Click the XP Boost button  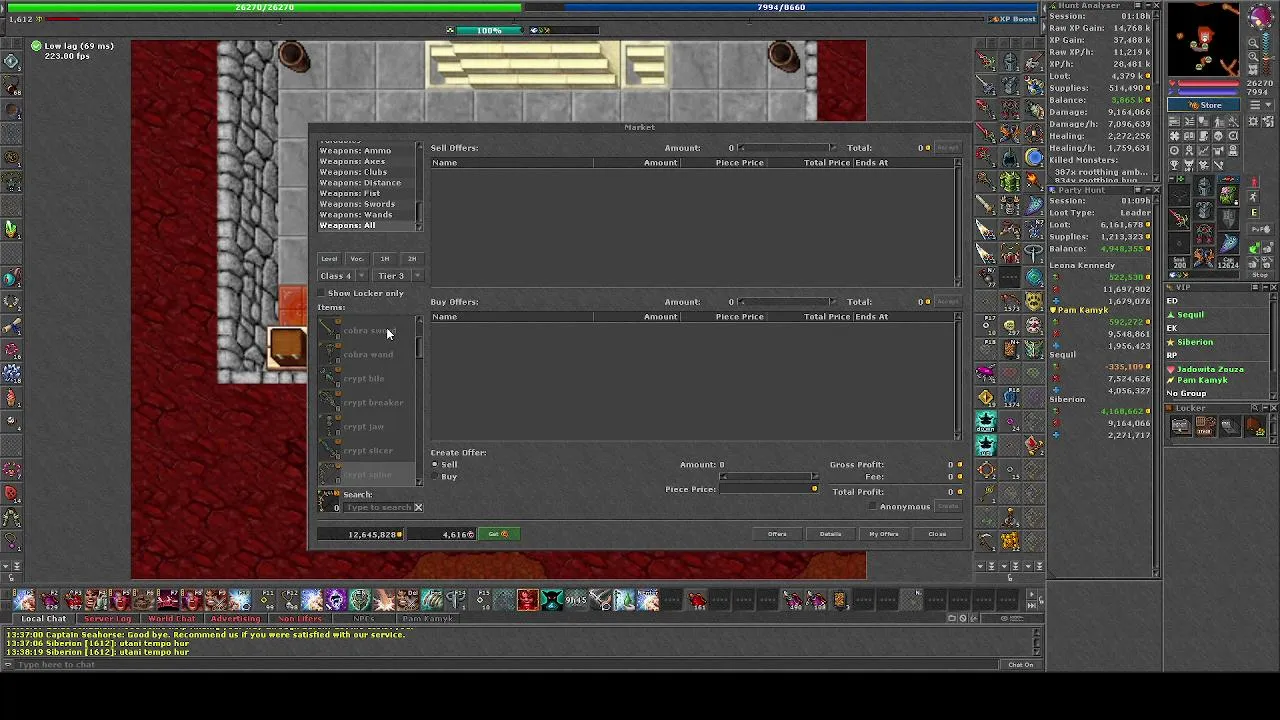[1014, 19]
